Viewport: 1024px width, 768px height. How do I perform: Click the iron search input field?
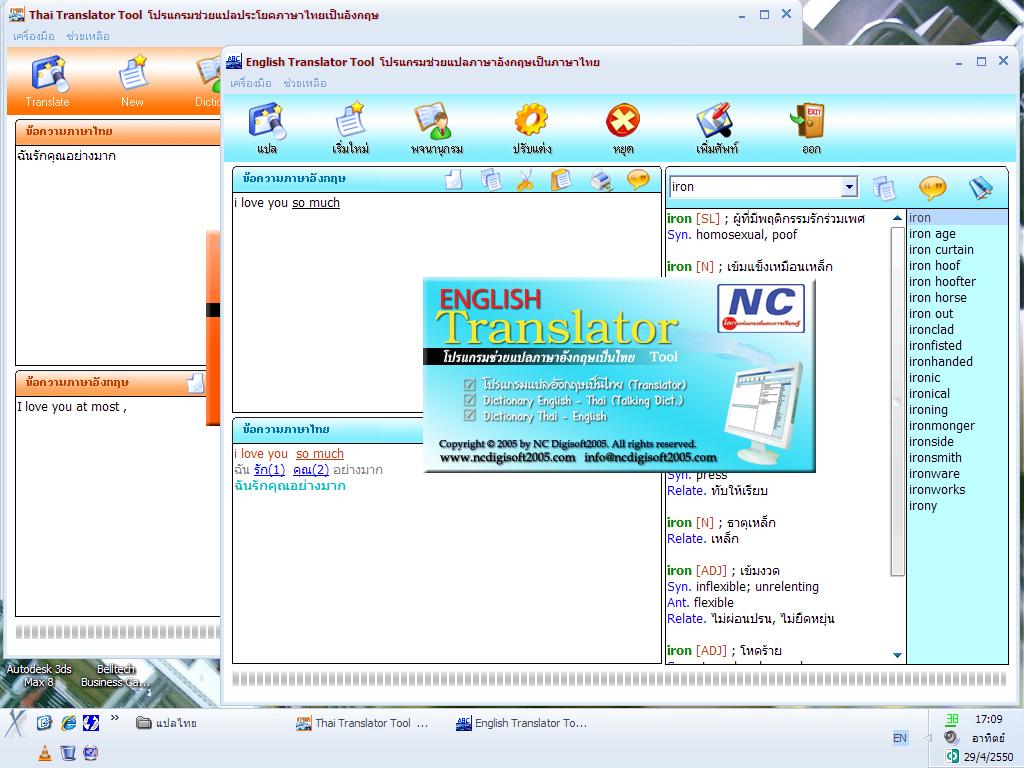[755, 187]
